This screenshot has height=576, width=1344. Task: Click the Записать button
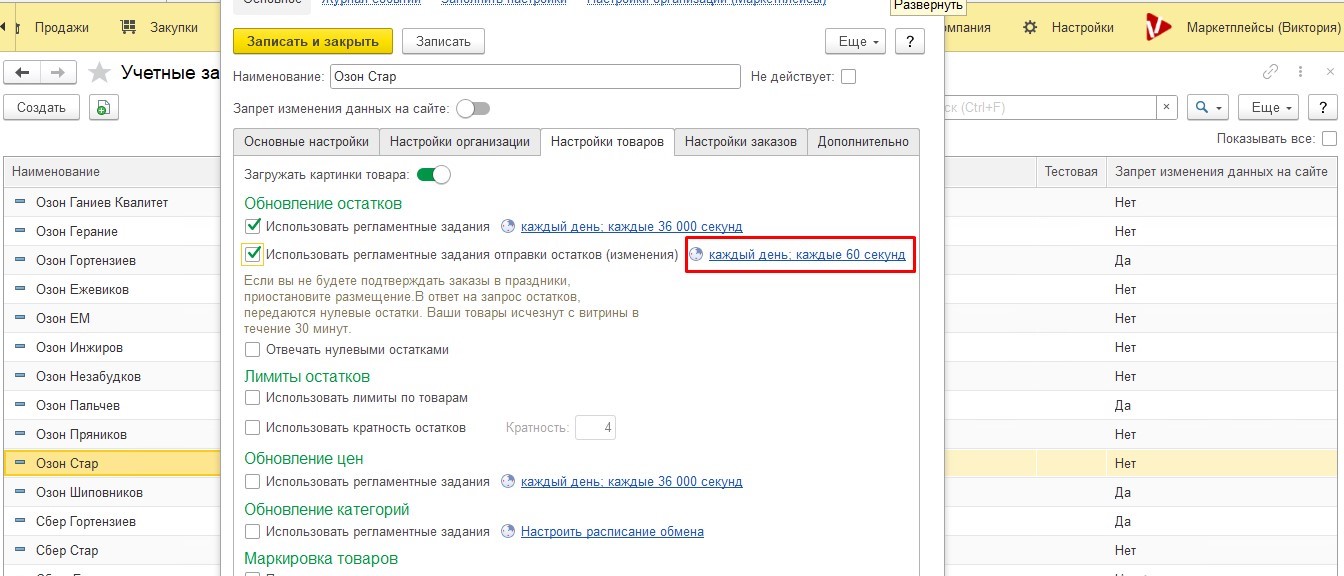point(443,41)
